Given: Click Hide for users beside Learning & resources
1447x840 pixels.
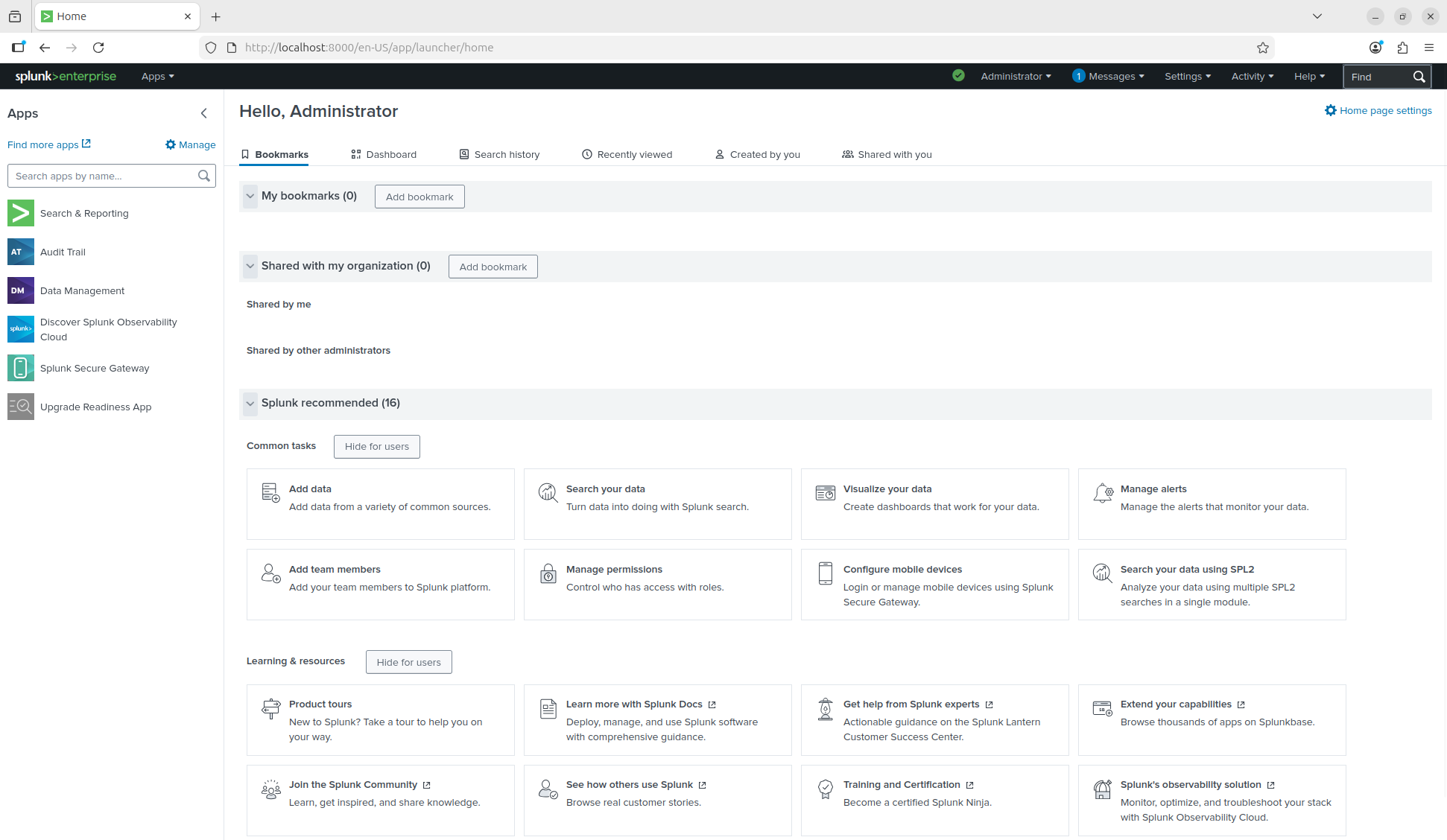Looking at the screenshot, I should pyautogui.click(x=409, y=662).
